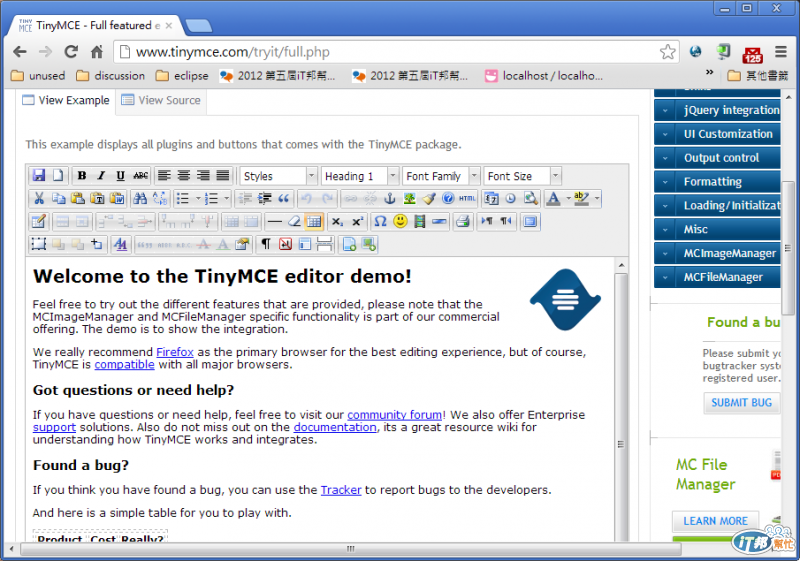Click the Subscript icon
Image resolution: width=800 pixels, height=561 pixels.
[x=337, y=221]
